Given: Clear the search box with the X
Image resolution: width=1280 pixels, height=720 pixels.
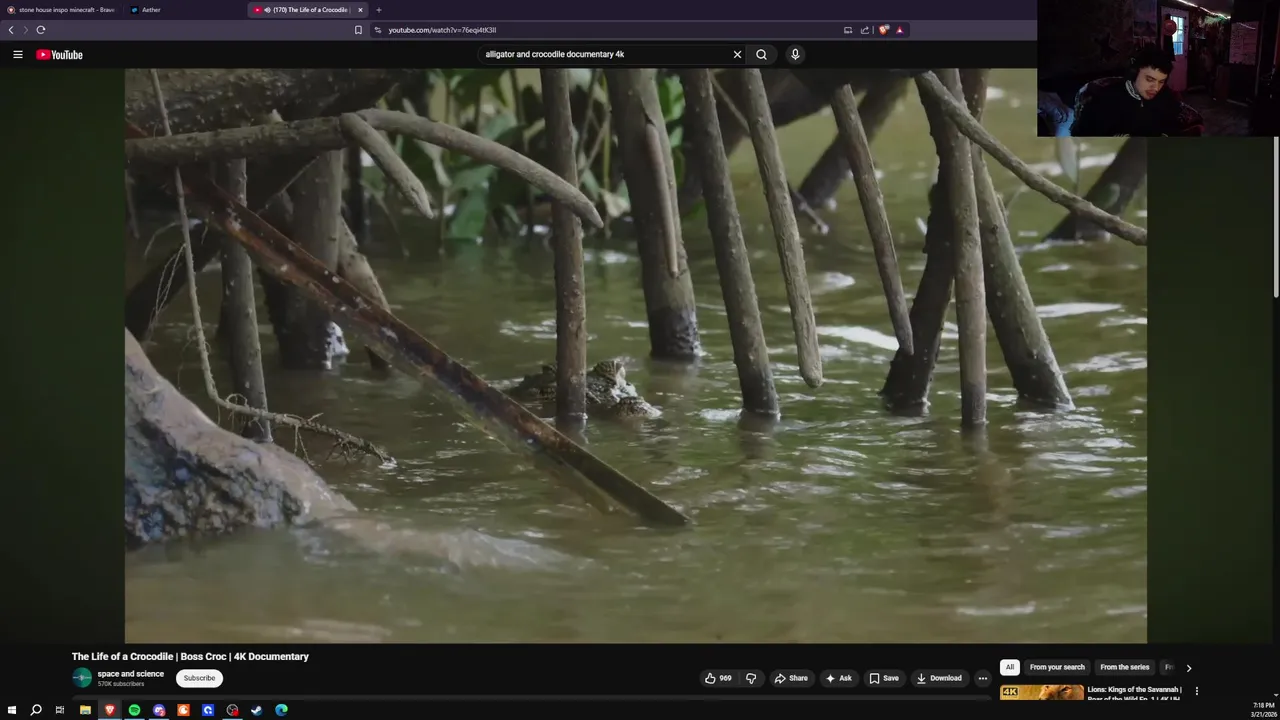Looking at the screenshot, I should click(737, 55).
